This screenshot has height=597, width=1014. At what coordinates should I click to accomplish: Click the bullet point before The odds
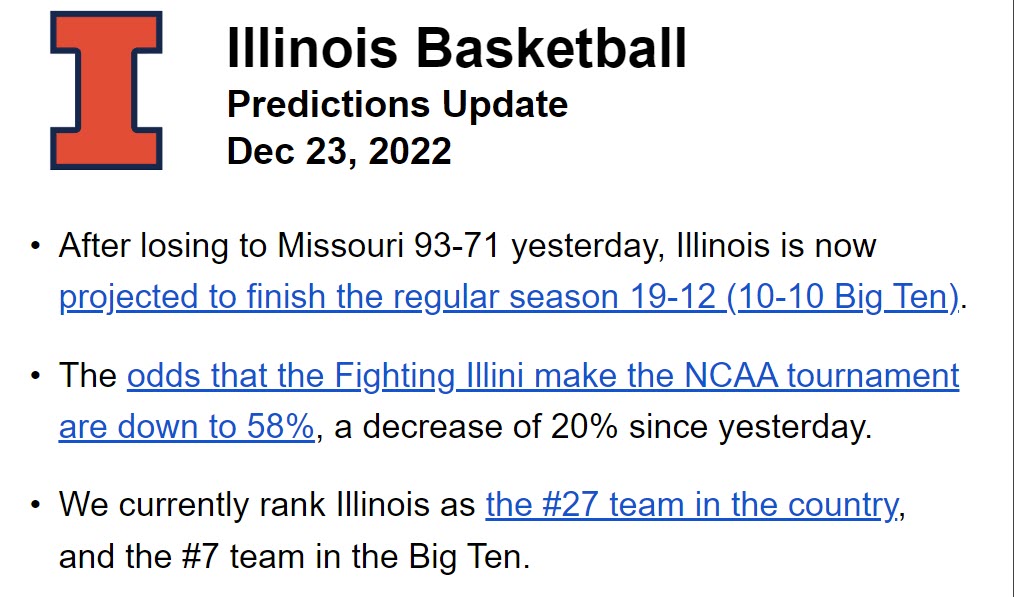(x=35, y=376)
